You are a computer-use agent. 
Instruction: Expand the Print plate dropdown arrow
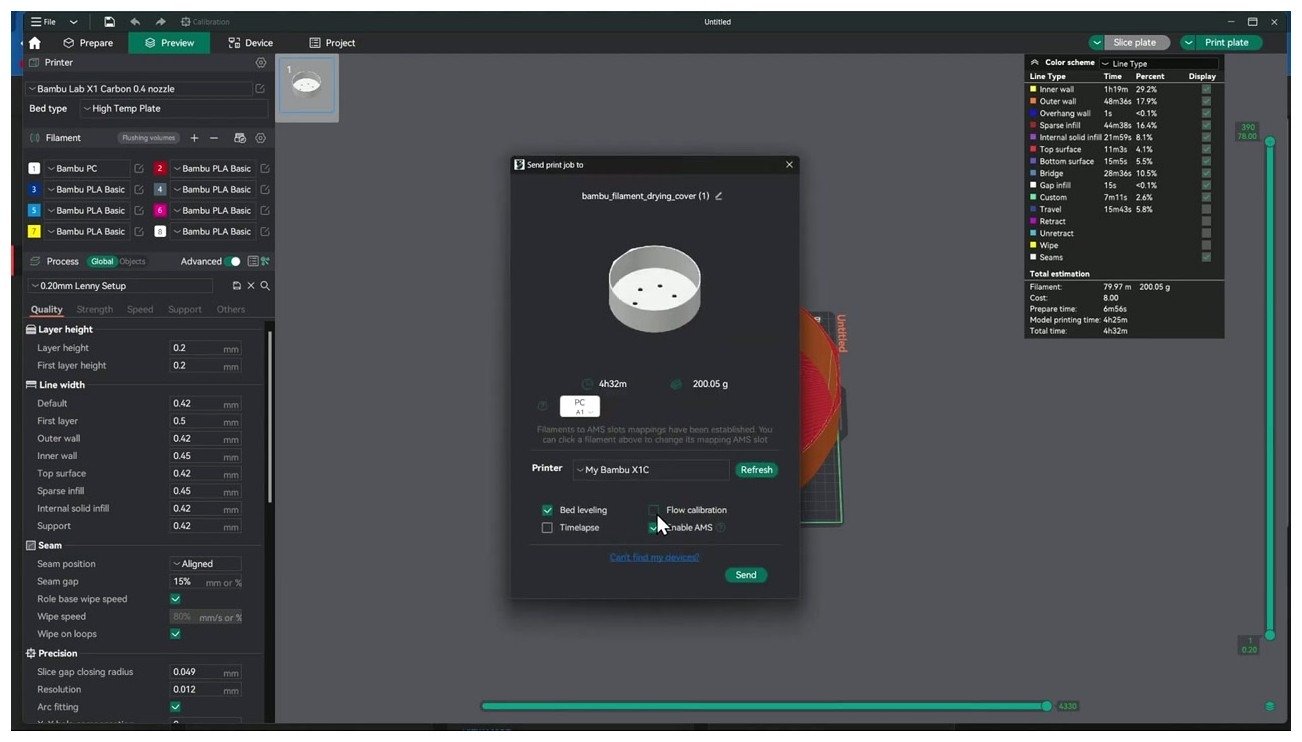tap(1188, 43)
